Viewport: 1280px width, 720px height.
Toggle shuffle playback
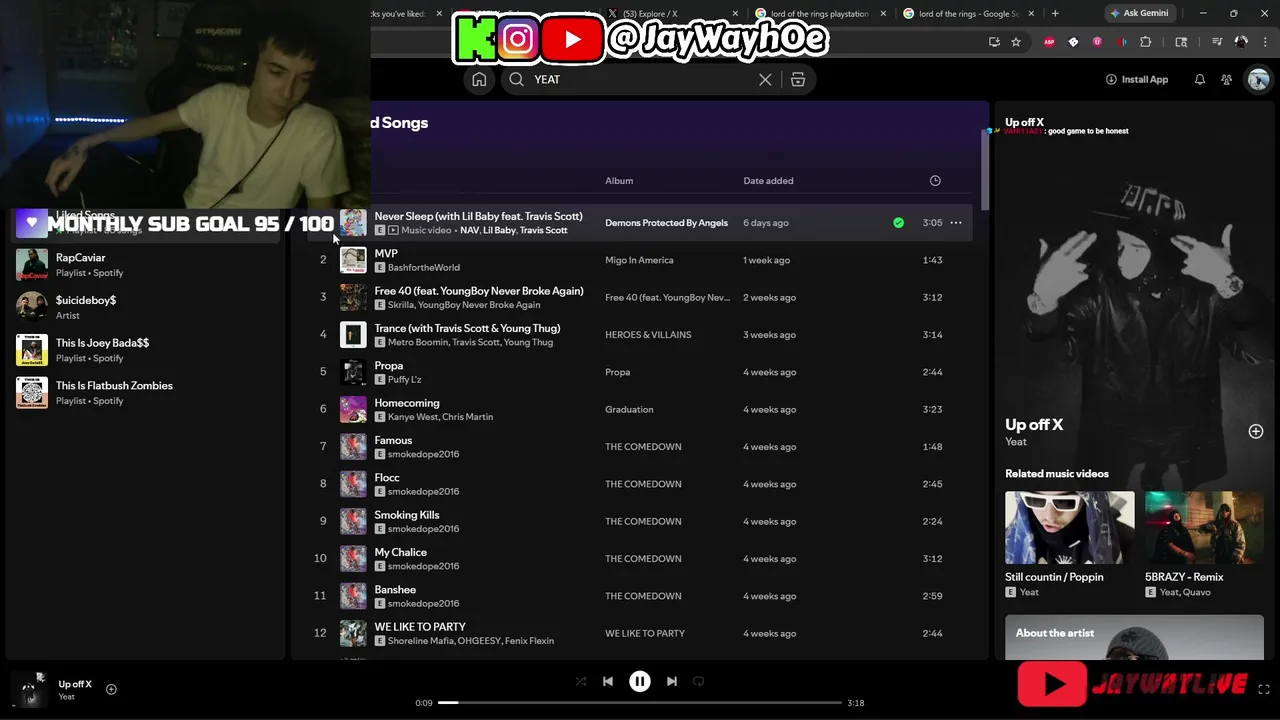pyautogui.click(x=581, y=681)
